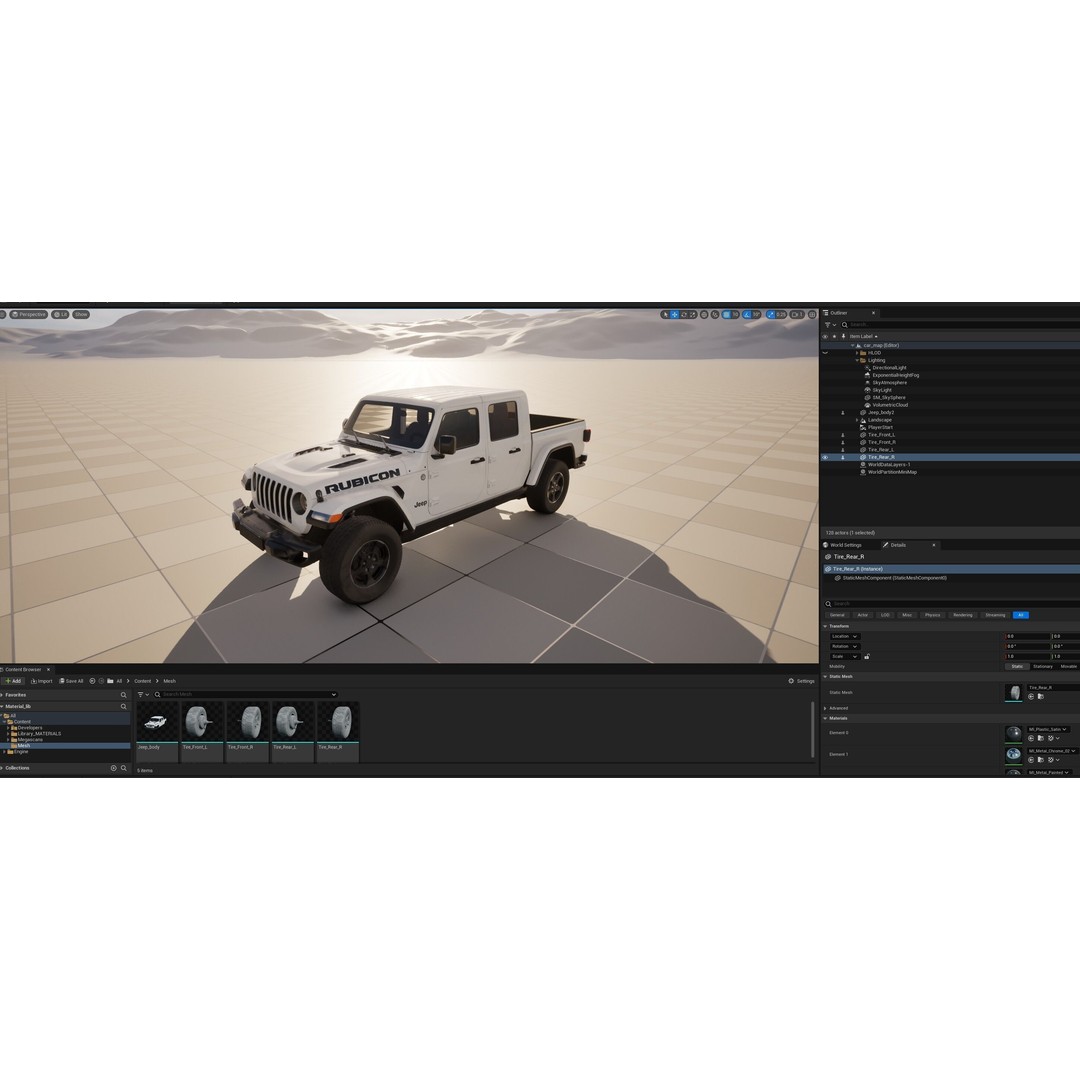Viewport: 1080px width, 1080px height.
Task: Toggle the Scale lock icon
Action: (866, 657)
